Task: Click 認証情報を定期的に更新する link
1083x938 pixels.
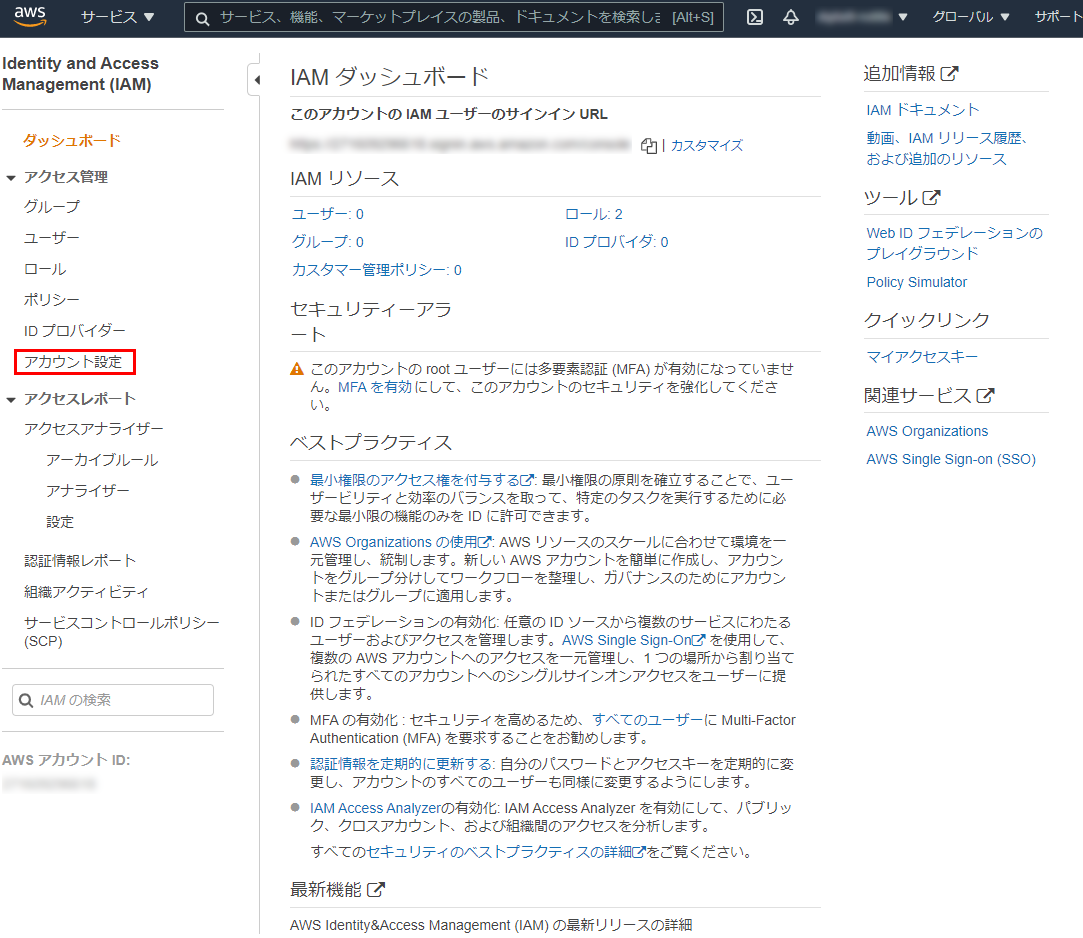Action: (x=401, y=764)
